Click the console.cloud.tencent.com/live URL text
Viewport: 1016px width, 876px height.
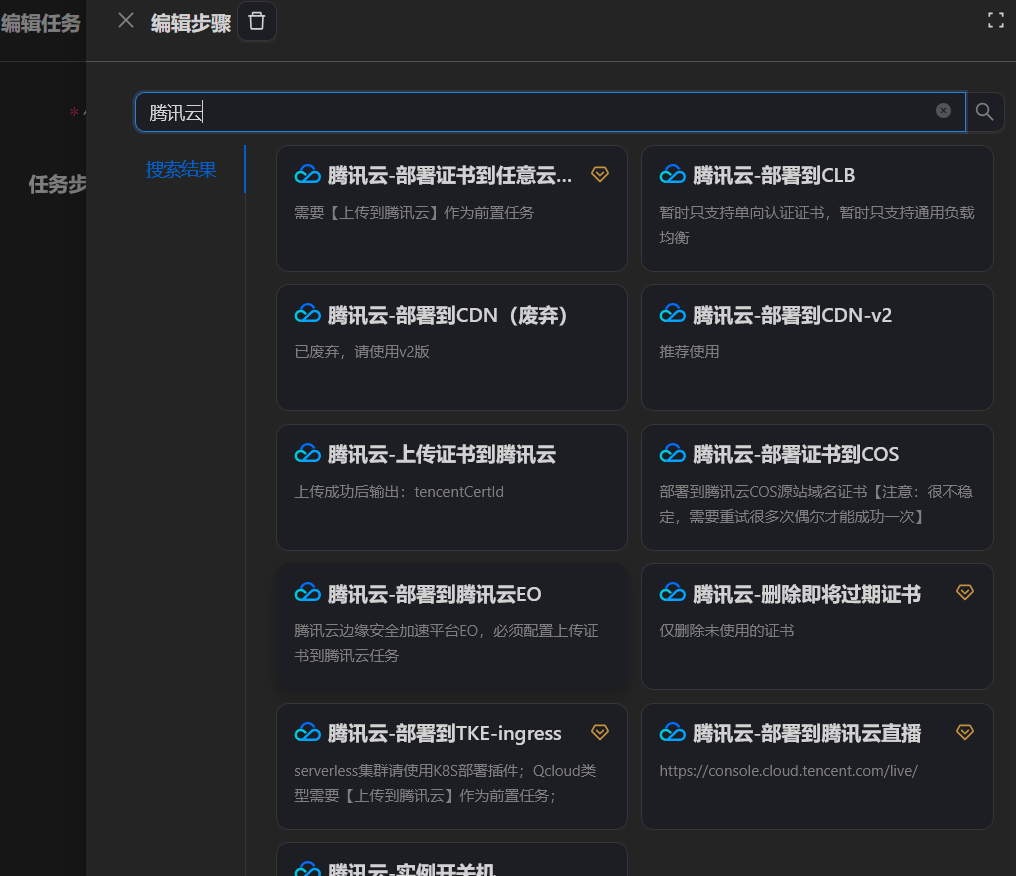click(x=788, y=771)
